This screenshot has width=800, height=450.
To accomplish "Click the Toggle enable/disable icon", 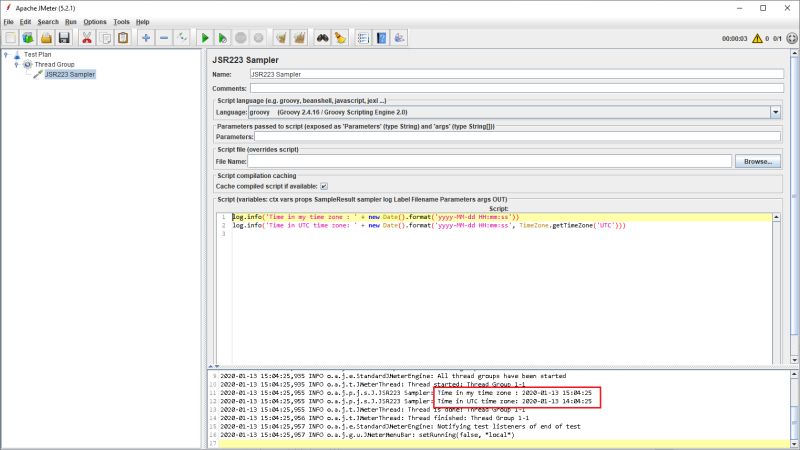I will coord(182,38).
